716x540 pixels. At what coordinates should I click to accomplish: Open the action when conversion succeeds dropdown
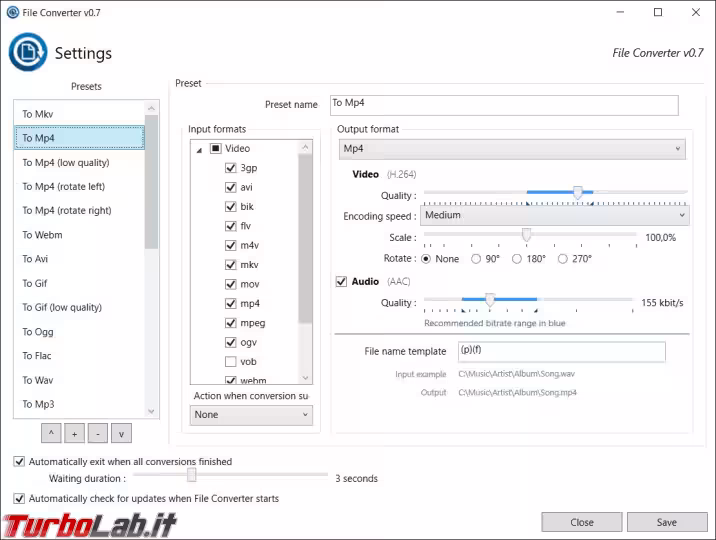[251, 414]
